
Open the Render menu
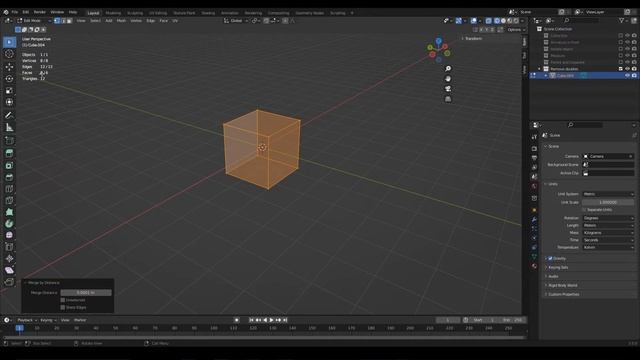coord(40,12)
